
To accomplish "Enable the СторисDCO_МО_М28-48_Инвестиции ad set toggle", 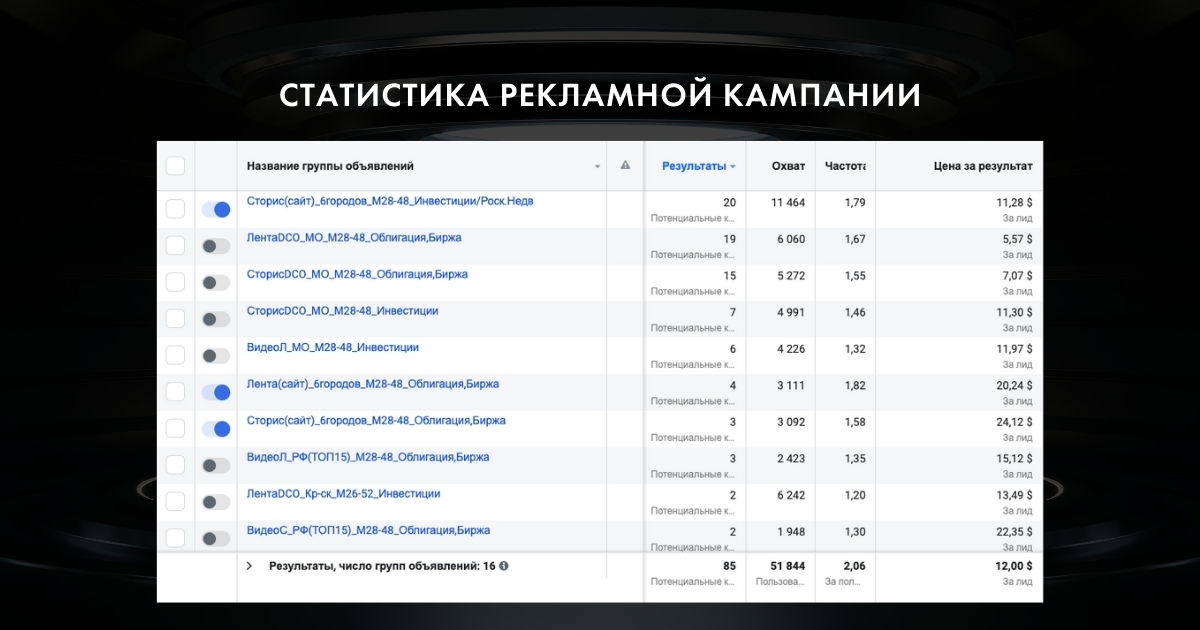I will point(216,319).
